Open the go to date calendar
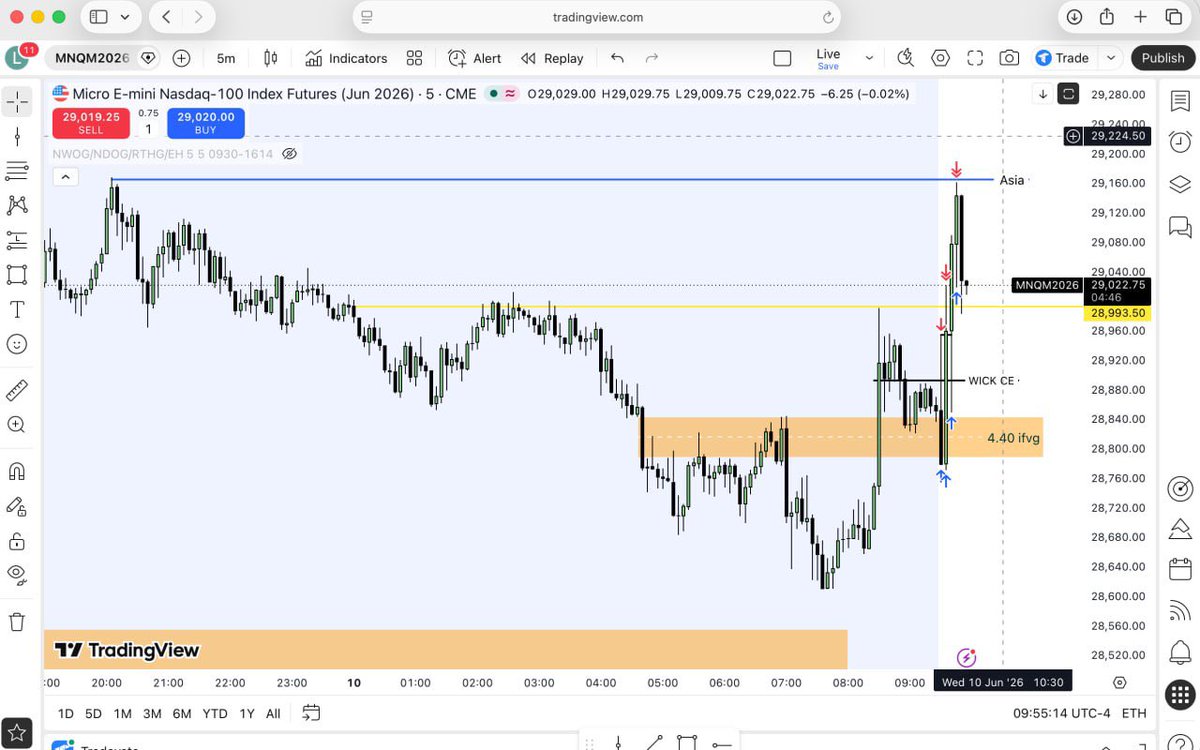 [311, 713]
